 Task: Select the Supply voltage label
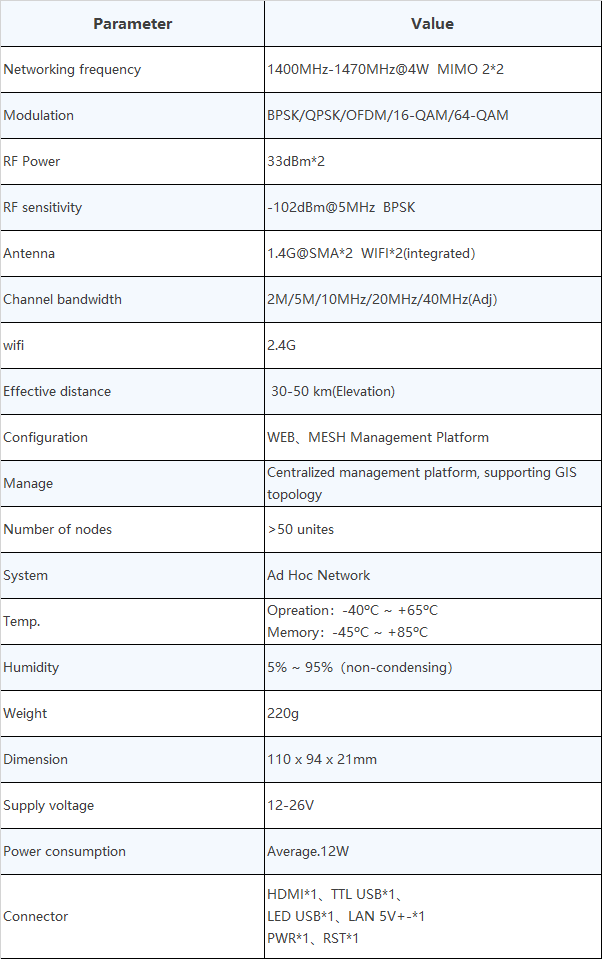click(49, 805)
